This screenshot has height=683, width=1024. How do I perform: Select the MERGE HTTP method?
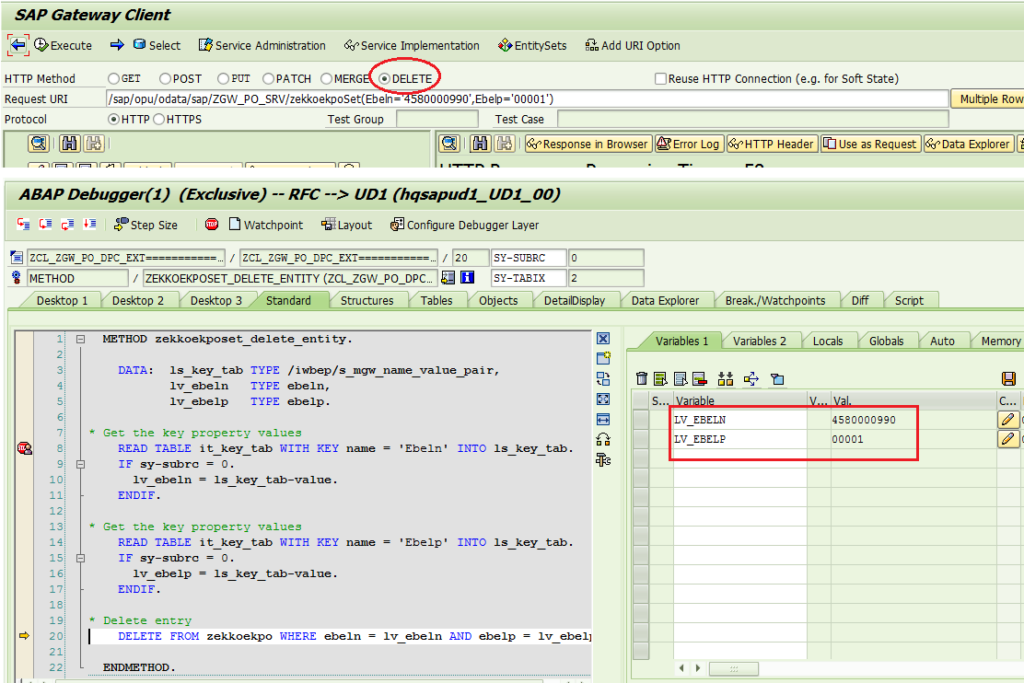coord(327,78)
